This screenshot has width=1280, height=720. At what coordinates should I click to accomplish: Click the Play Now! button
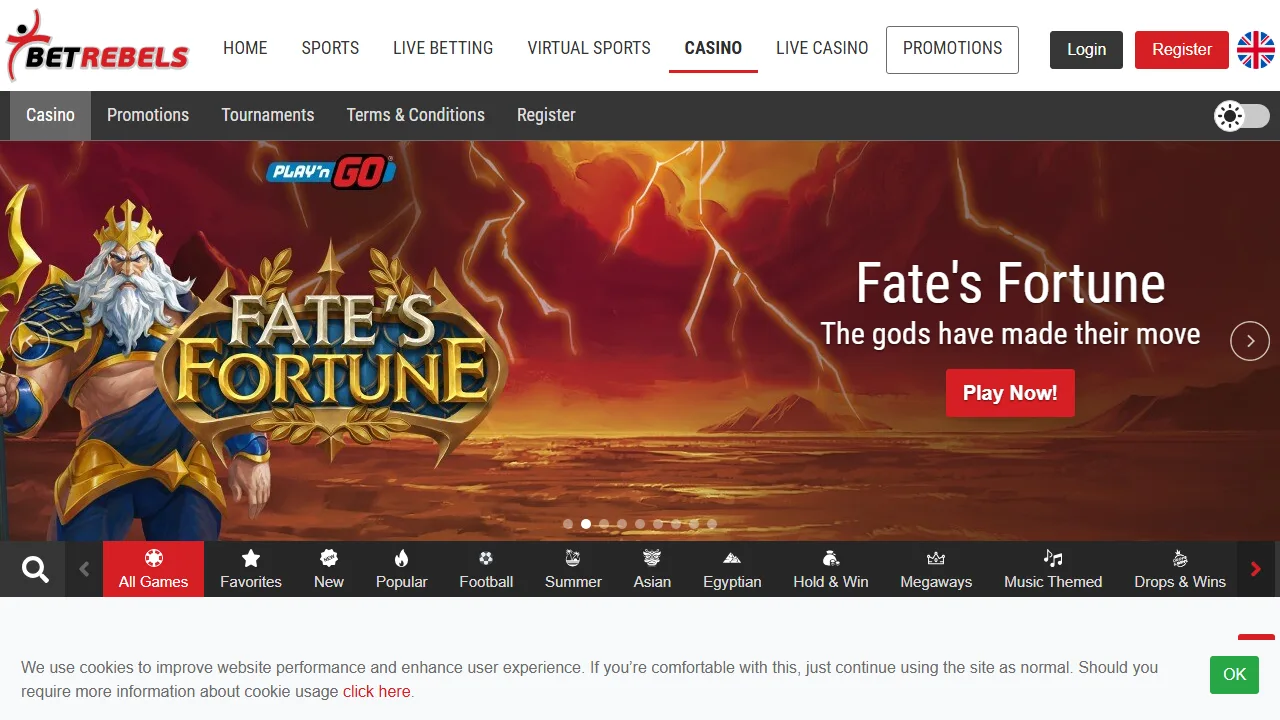(x=1010, y=393)
